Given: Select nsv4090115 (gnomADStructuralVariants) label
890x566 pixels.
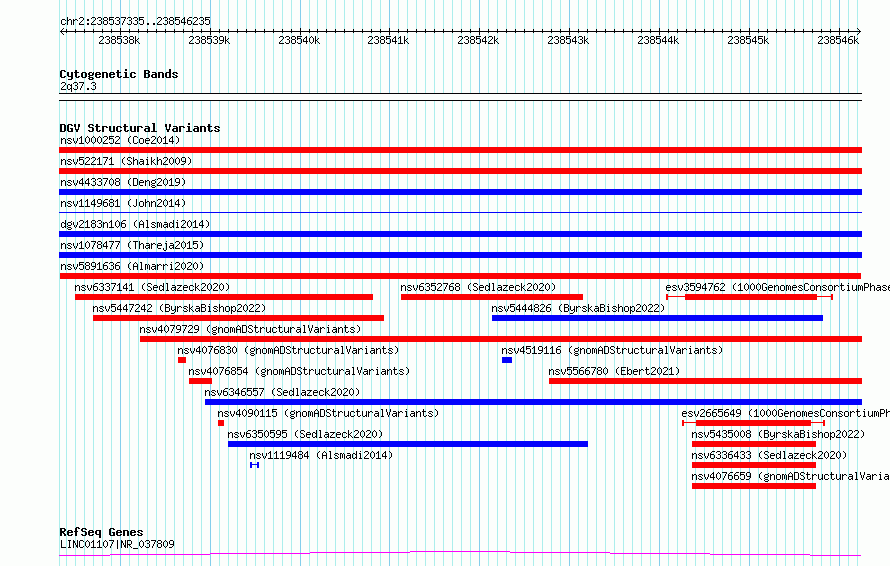Looking at the screenshot, I should [328, 413].
